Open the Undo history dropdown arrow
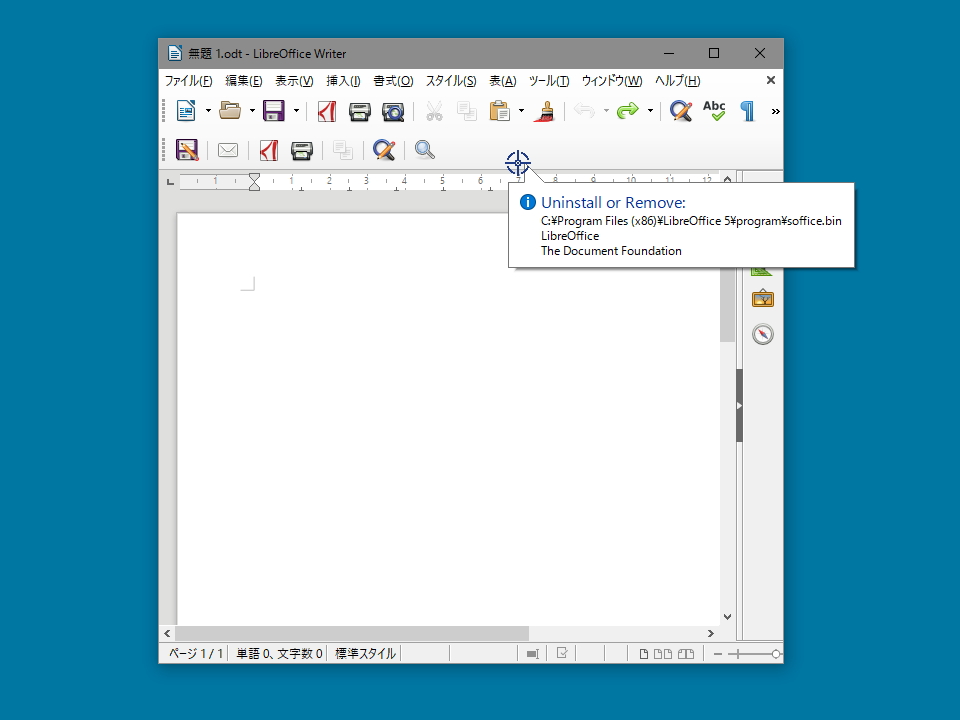This screenshot has height=720, width=960. click(x=606, y=111)
